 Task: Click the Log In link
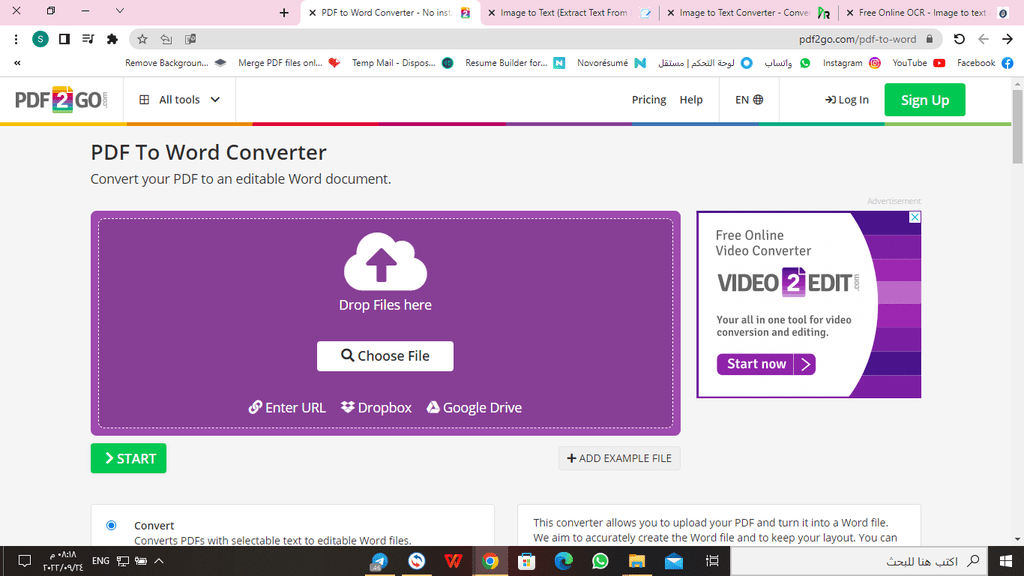pos(846,100)
